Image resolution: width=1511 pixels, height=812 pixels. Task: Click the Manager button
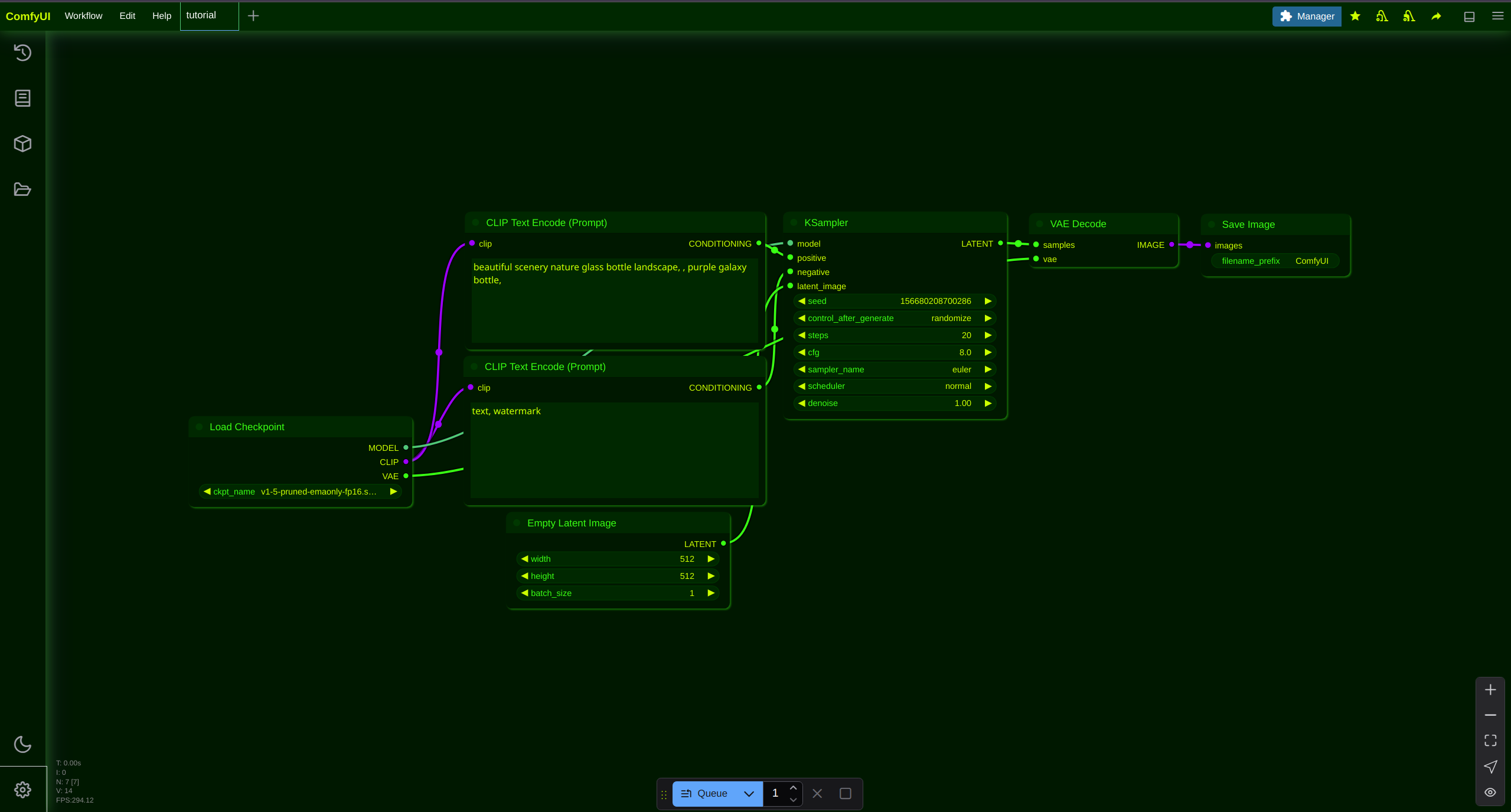pyautogui.click(x=1307, y=17)
